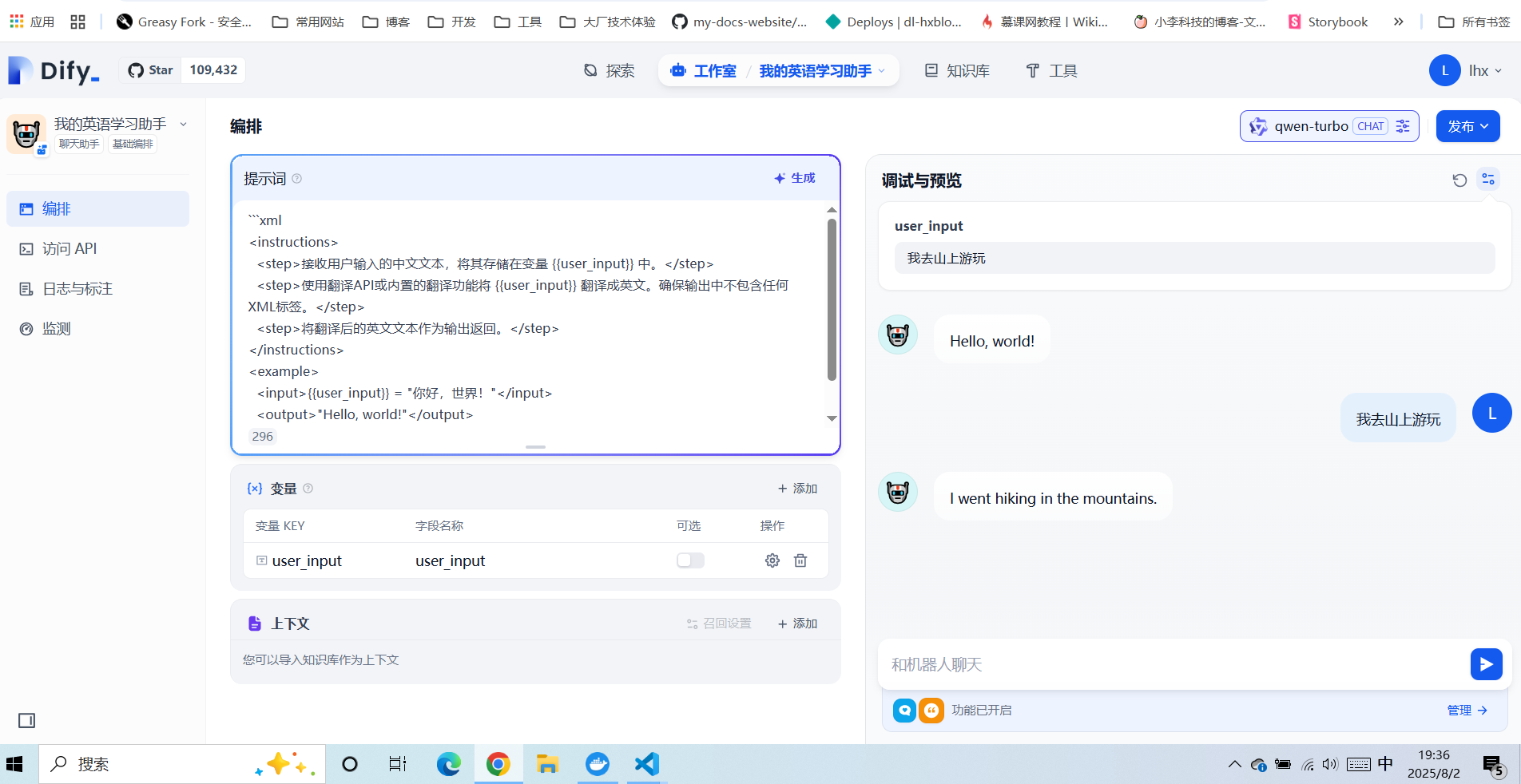
Task: Switch to the 知识库 tab
Action: [957, 71]
